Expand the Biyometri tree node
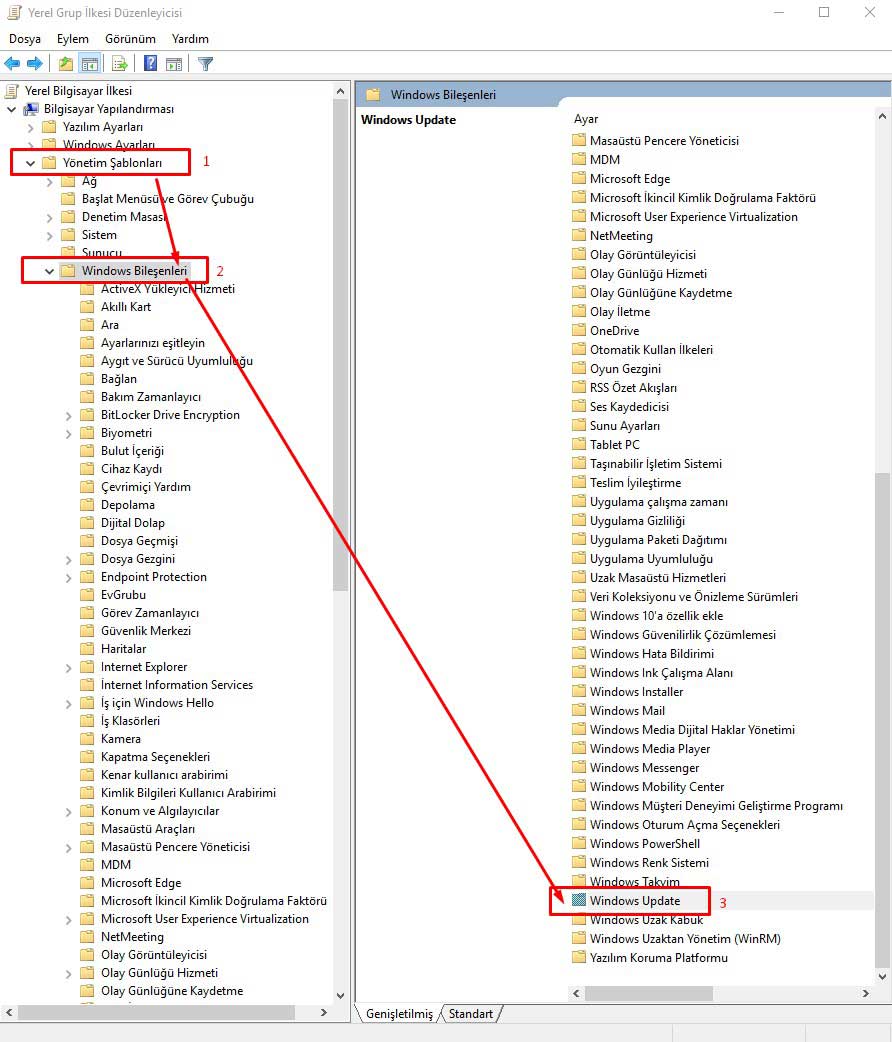 (68, 433)
